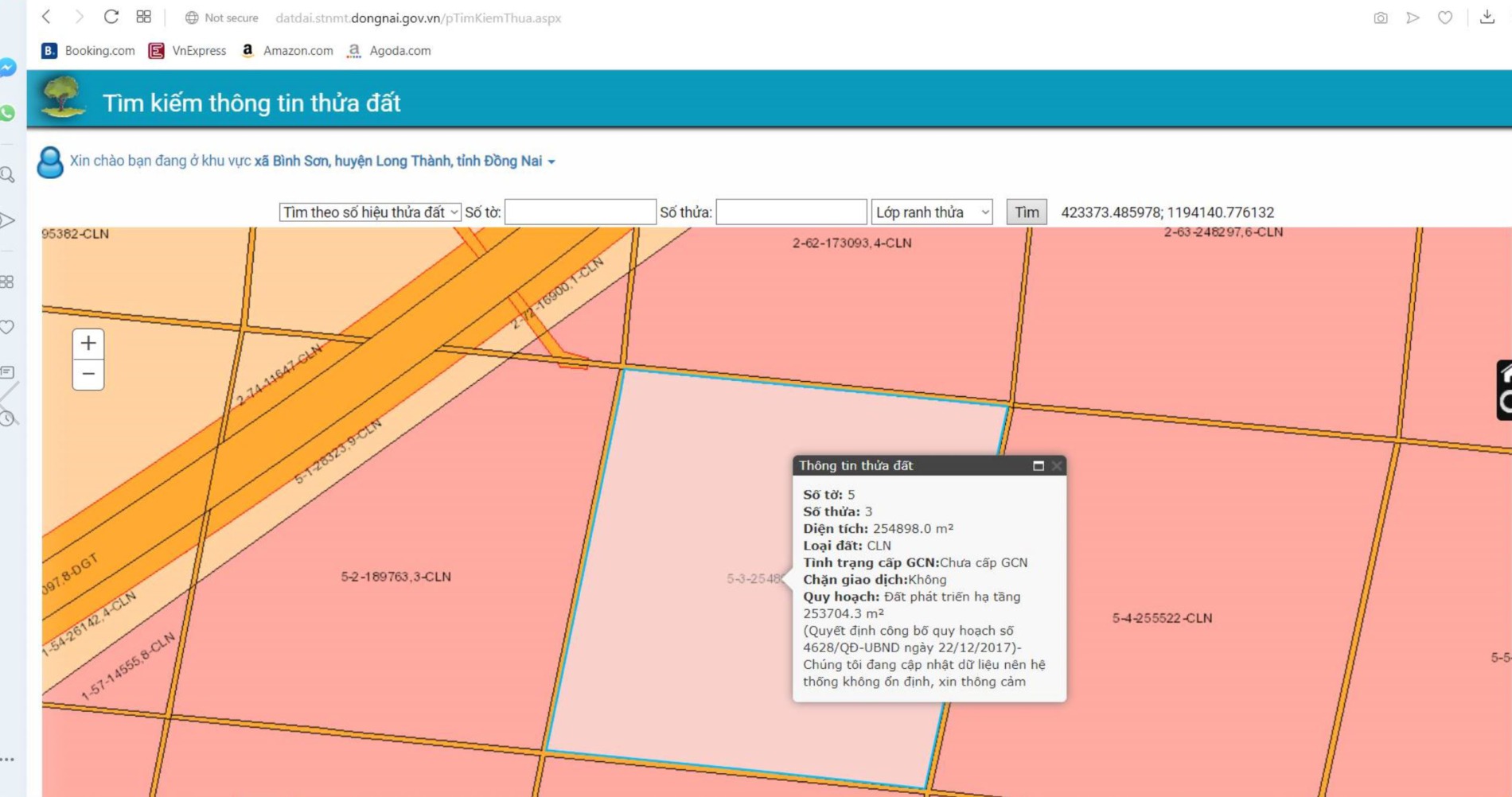This screenshot has width=1512, height=797.
Task: Select parcel labeled 1-57-14555,8-CLN
Action: point(127,667)
